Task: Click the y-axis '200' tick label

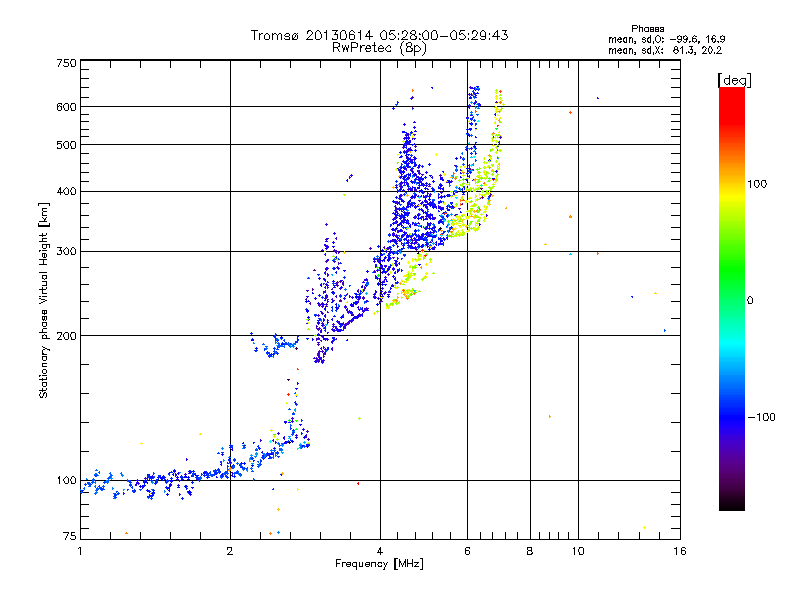Action: (x=66, y=336)
